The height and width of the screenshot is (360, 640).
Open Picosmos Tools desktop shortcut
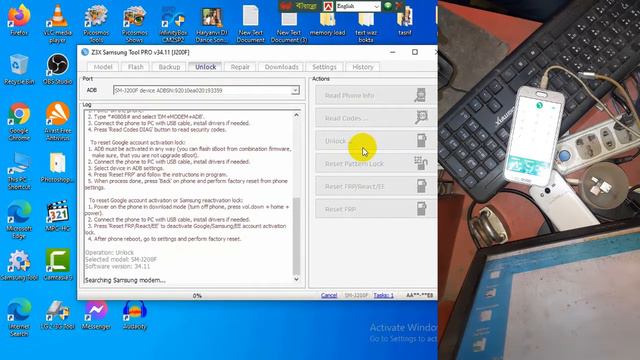pyautogui.click(x=96, y=23)
